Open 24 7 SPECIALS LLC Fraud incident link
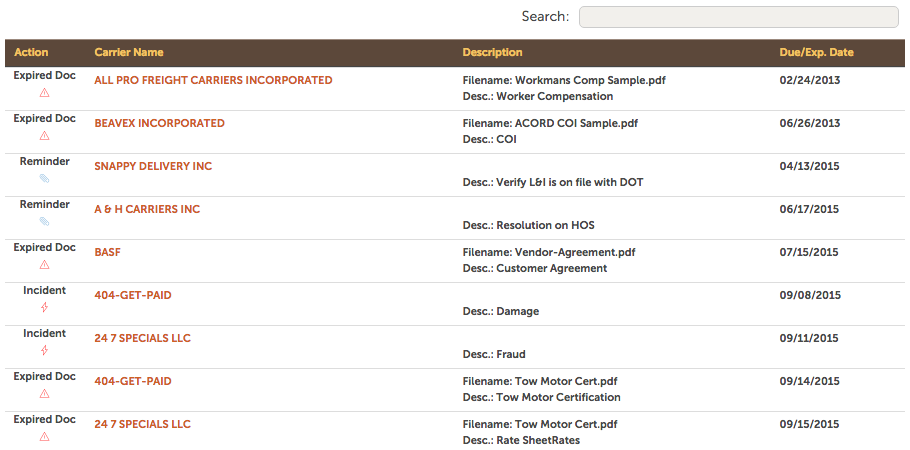The width and height of the screenshot is (910, 450). [143, 338]
